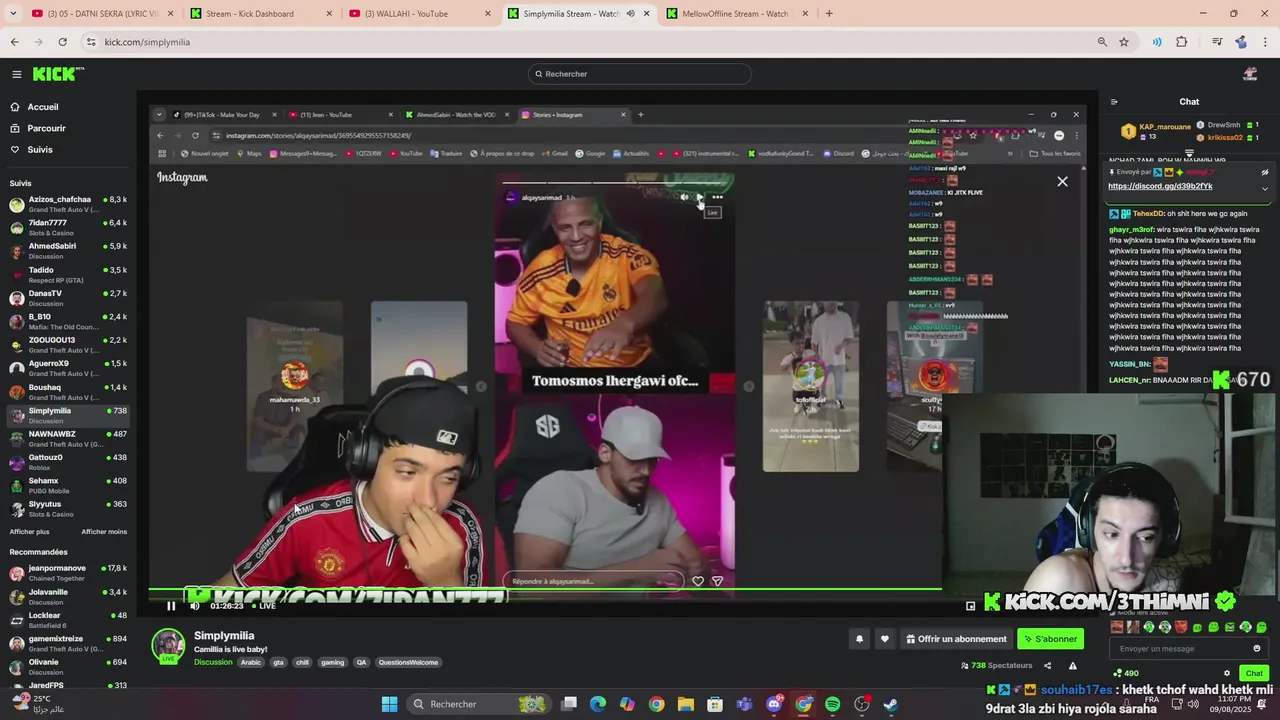Screen dimensions: 1280x720
Task: Open the Kick hamburger sidebar menu
Action: (x=16, y=74)
